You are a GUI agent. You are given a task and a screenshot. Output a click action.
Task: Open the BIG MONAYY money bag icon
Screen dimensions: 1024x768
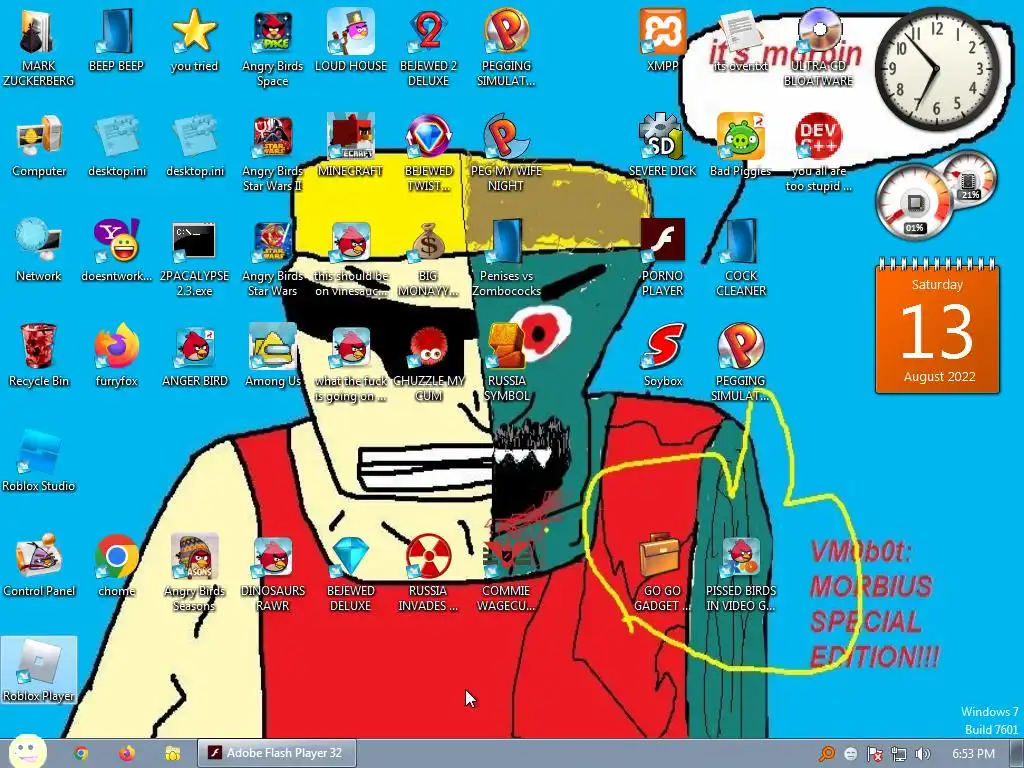coord(428,257)
